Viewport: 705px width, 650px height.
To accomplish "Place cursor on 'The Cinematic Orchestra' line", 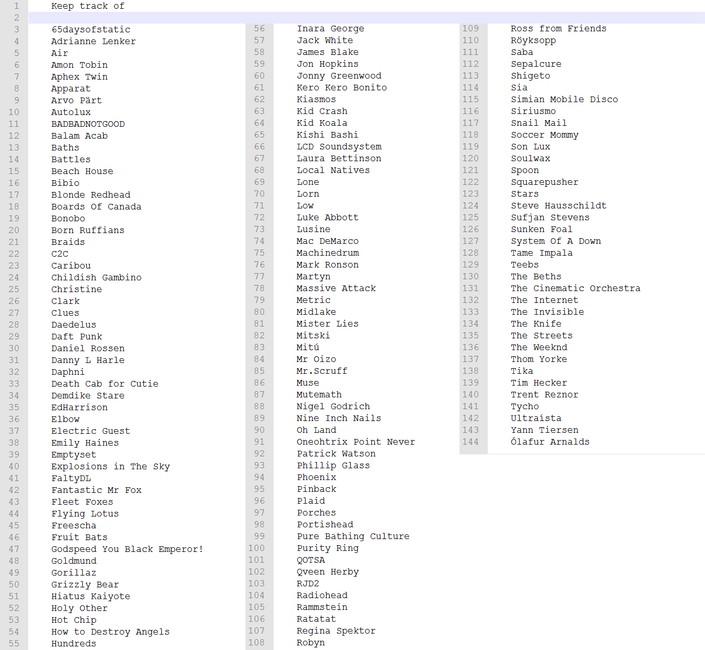I will click(x=575, y=289).
